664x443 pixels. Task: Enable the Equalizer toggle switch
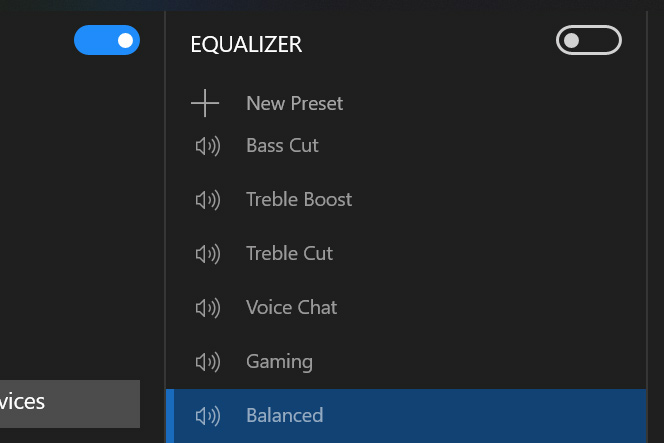(x=589, y=40)
